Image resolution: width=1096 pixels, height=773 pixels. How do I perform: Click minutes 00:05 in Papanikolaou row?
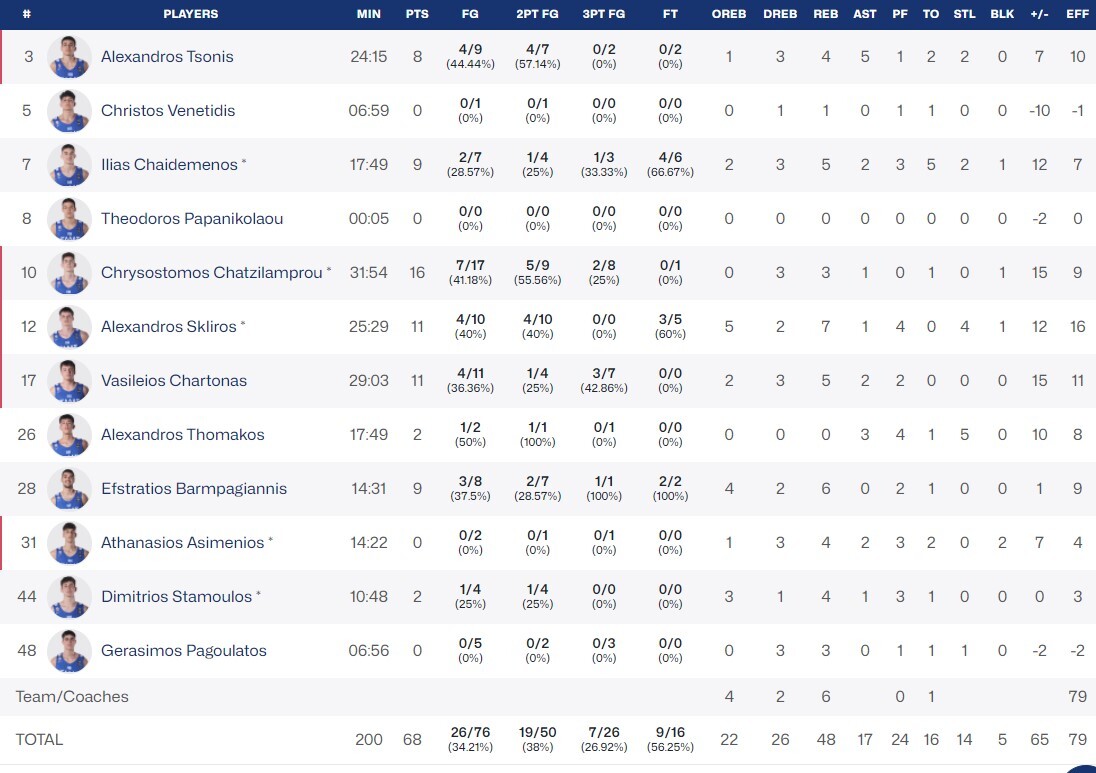click(x=368, y=219)
